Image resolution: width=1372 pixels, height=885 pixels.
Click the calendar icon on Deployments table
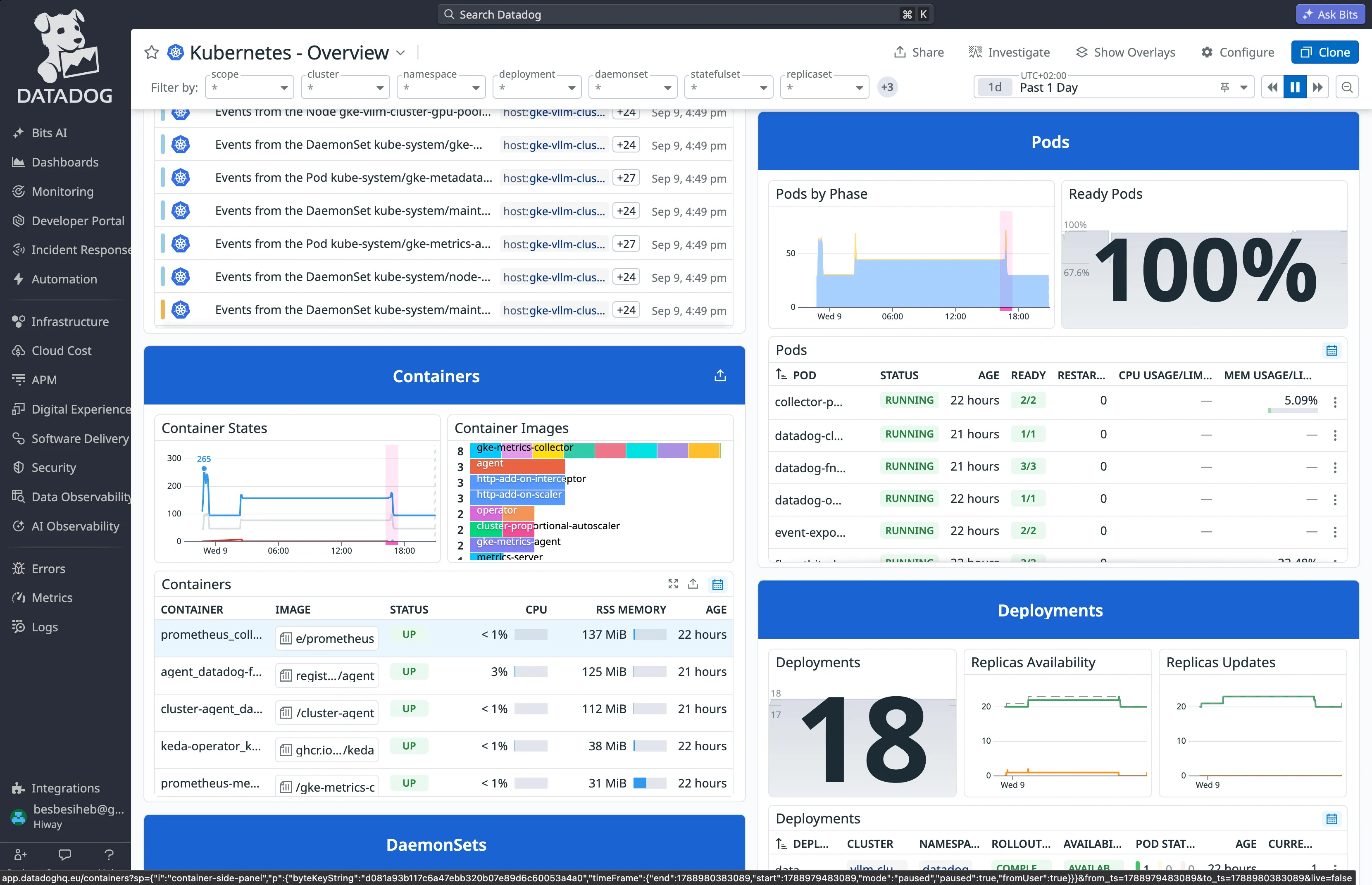point(1332,819)
